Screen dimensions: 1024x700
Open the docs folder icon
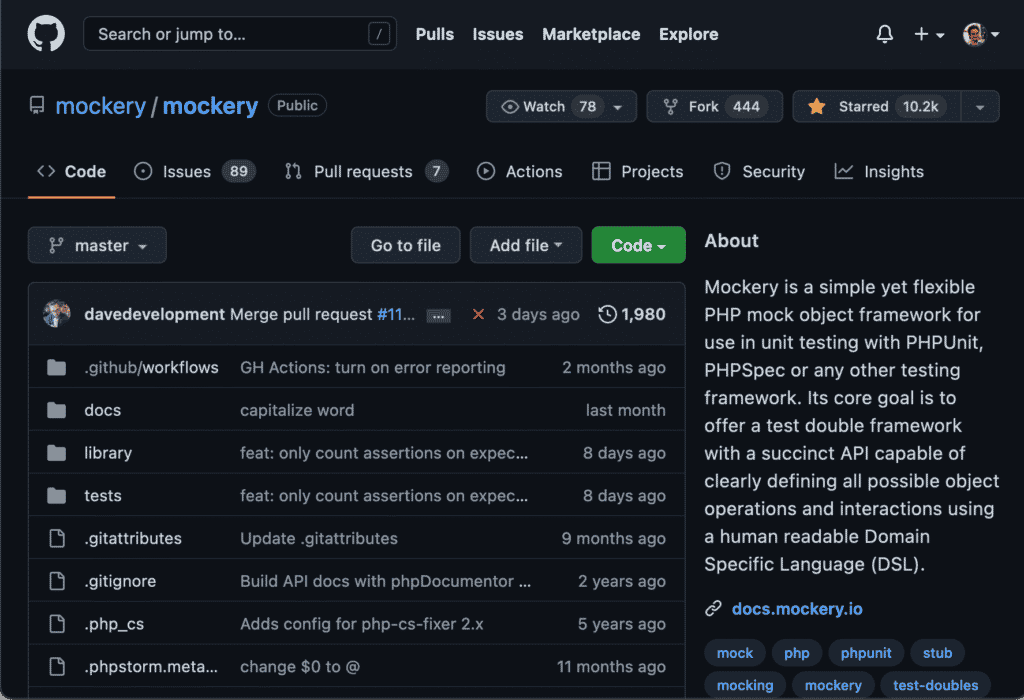pos(56,409)
